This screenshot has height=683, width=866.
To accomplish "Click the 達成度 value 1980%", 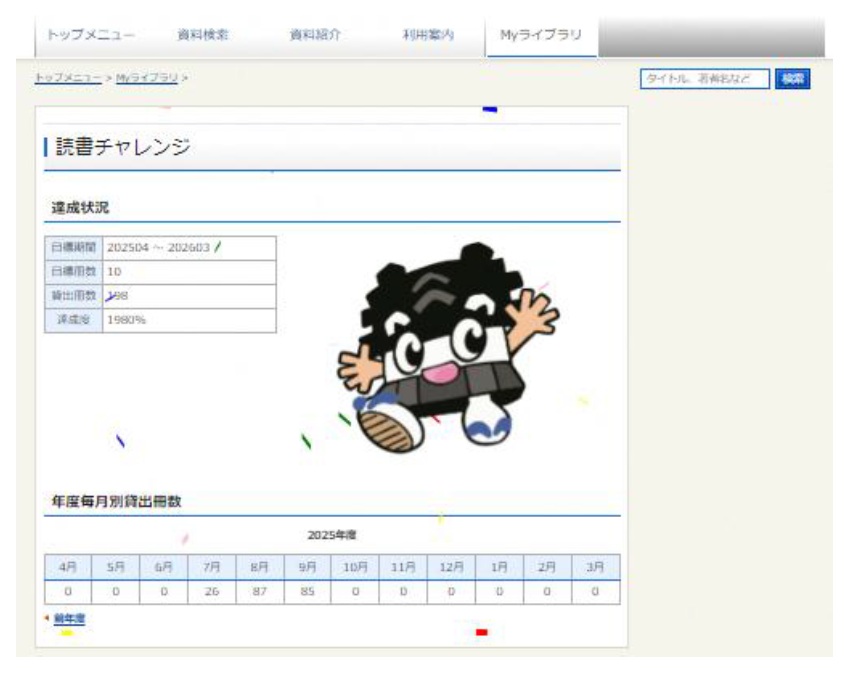I will pos(127,320).
